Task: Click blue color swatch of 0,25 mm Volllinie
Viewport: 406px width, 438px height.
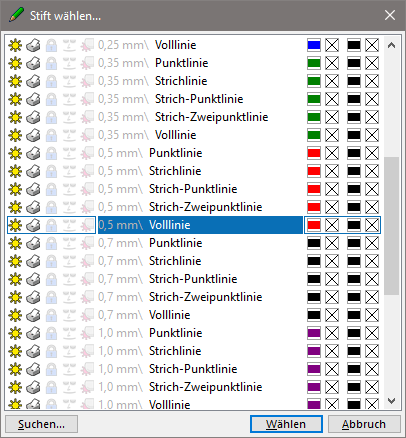Action: pyautogui.click(x=314, y=45)
